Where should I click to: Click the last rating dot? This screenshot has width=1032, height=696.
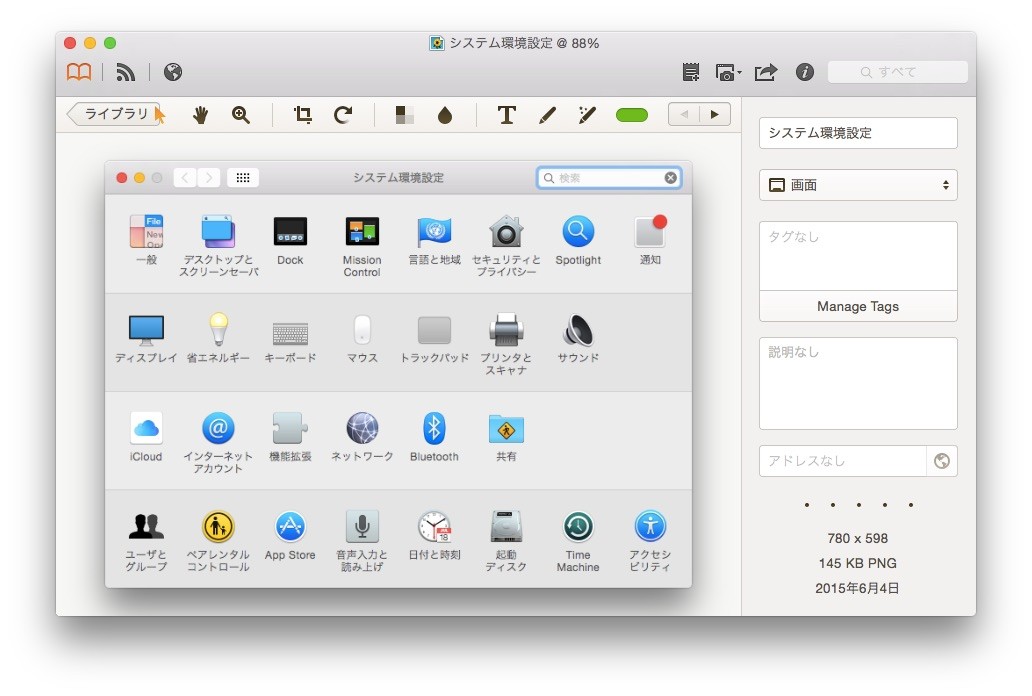tap(911, 505)
